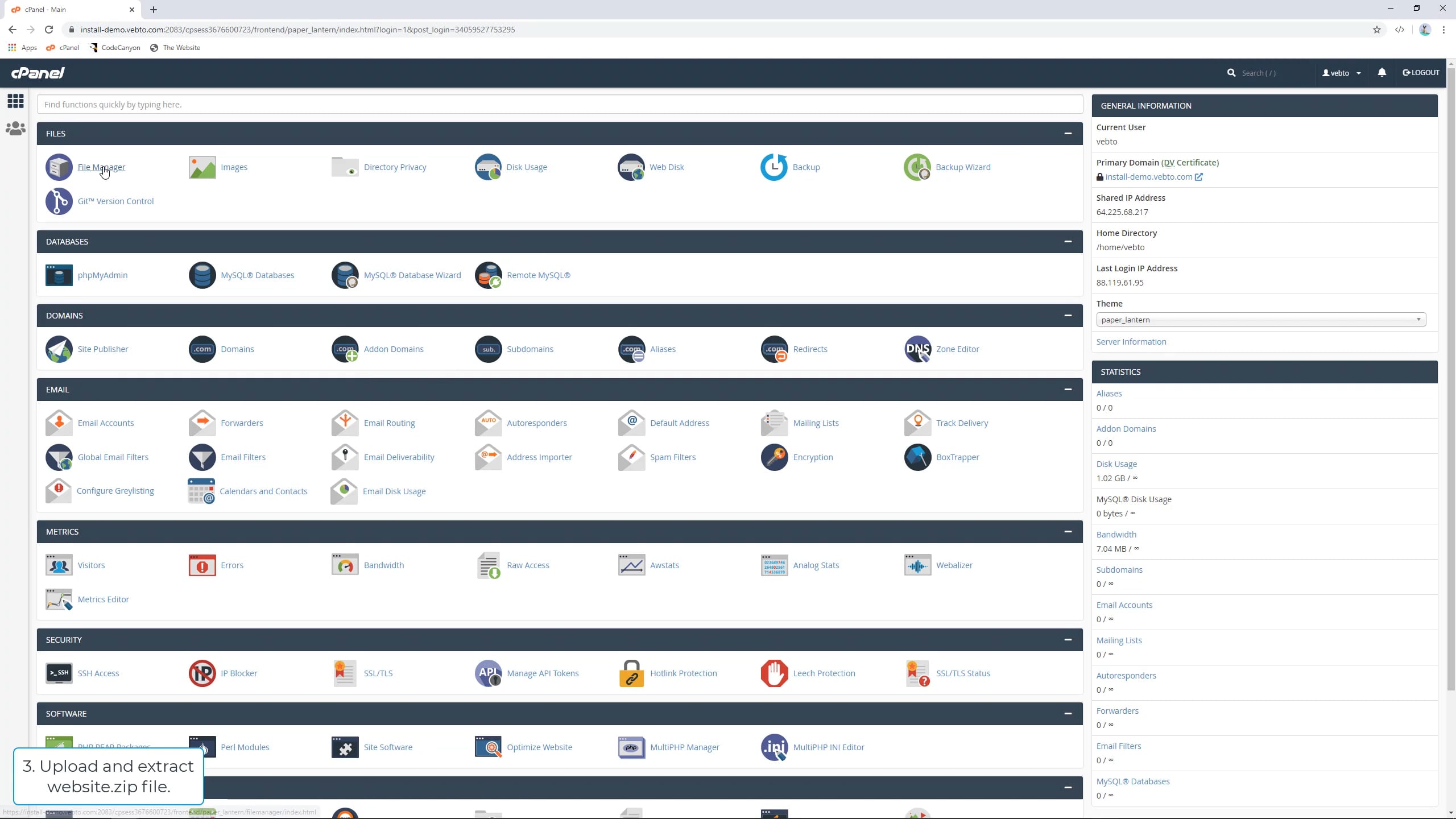Screen dimensions: 1456x819
Task: Click the Leech Protection hand icon
Action: [774, 673]
